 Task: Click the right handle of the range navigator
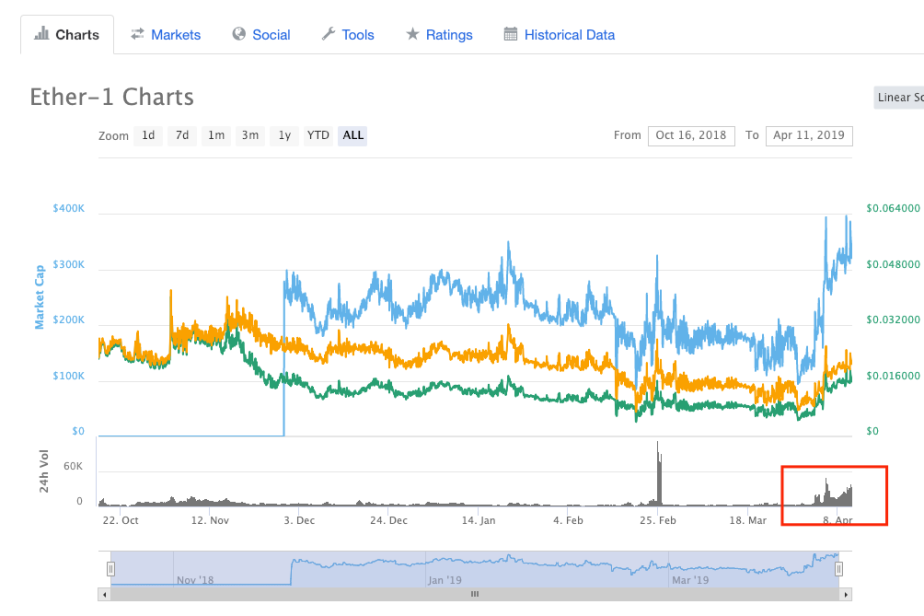click(839, 569)
